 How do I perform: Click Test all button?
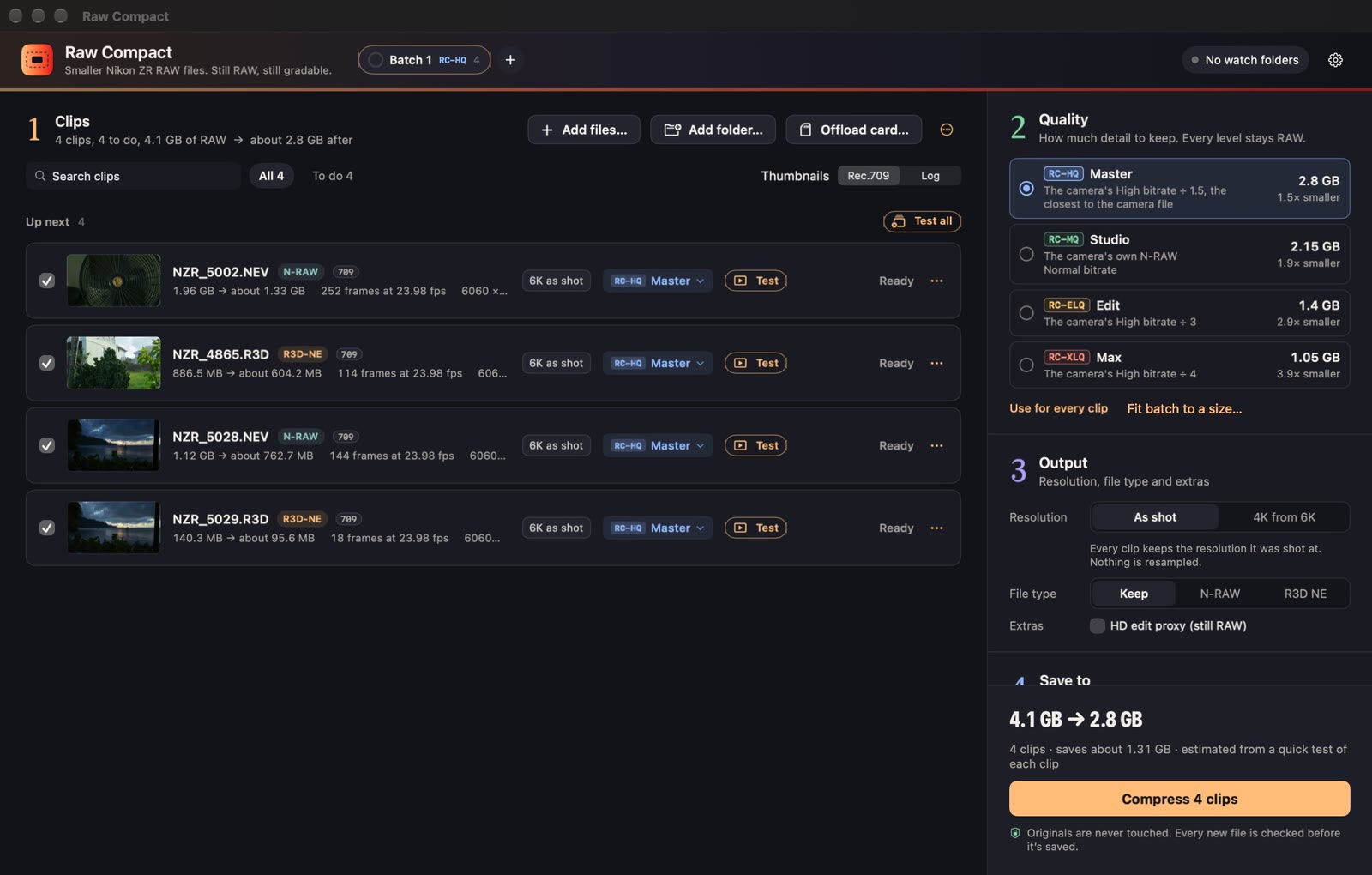point(923,221)
